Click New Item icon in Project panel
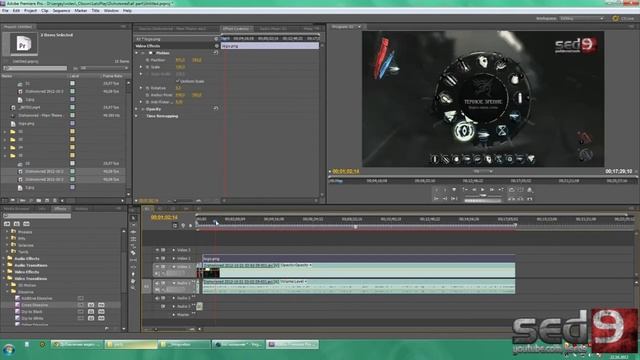 [47, 200]
